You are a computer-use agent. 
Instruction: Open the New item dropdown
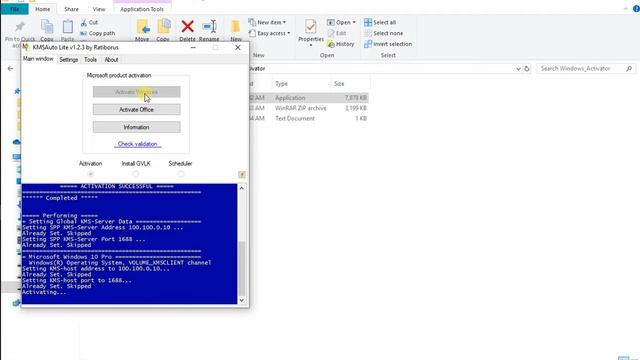coord(267,22)
